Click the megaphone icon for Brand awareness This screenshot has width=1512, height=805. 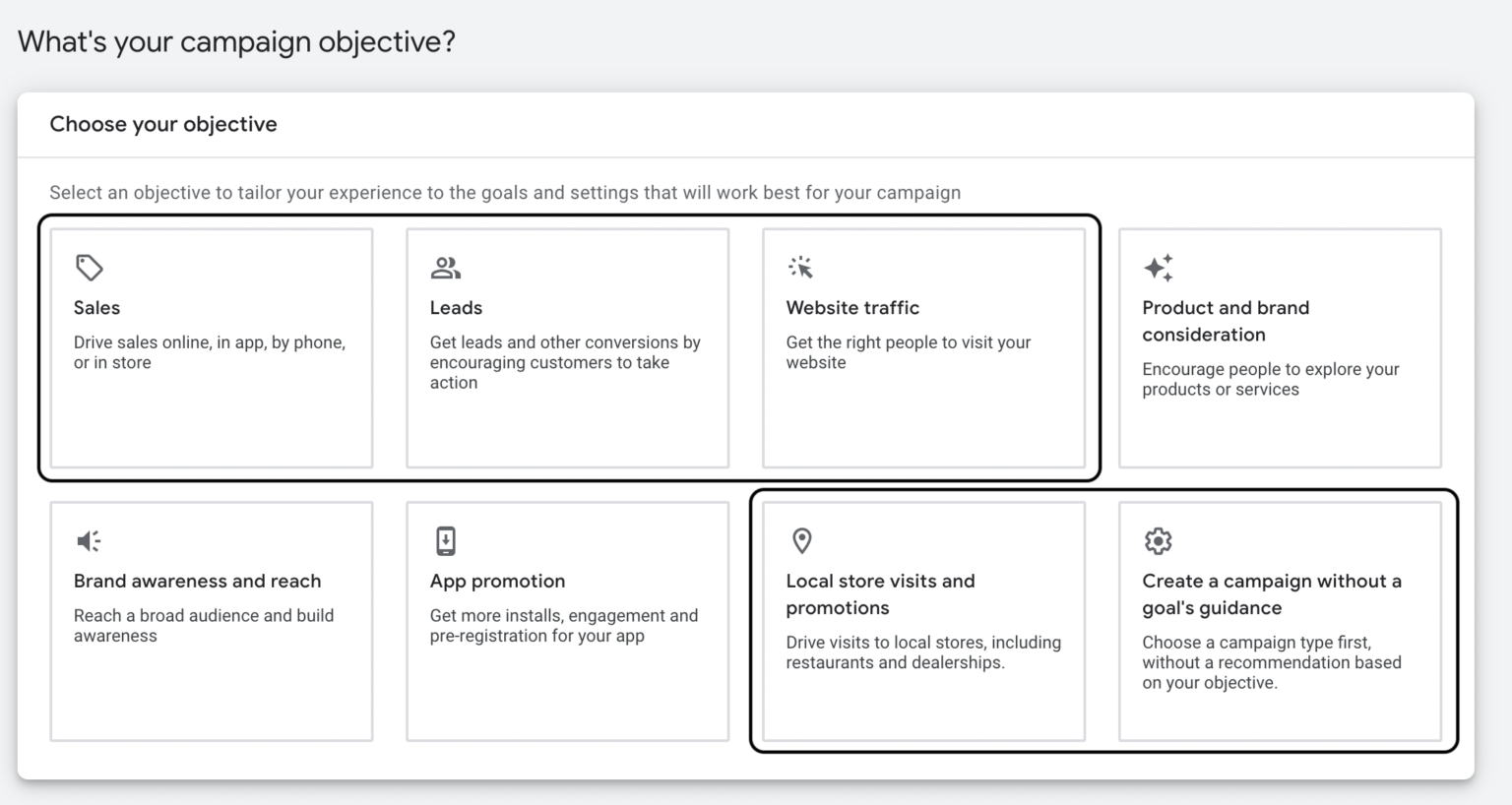(89, 540)
